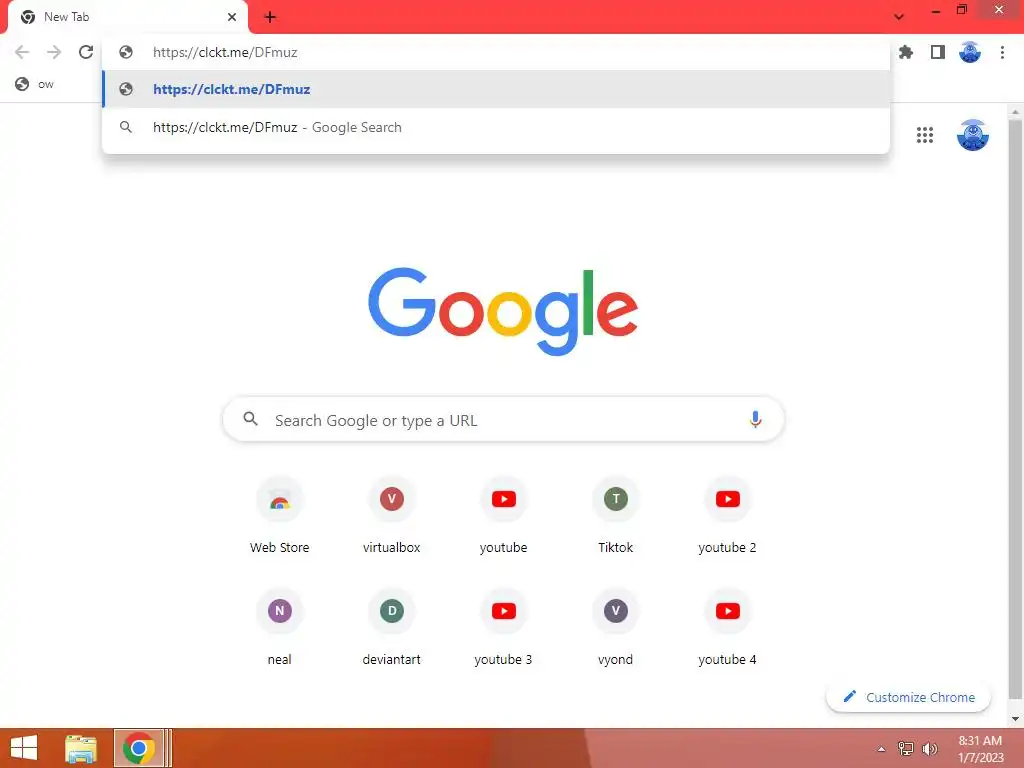Open the Web Store shortcut
1024x768 pixels.
(280, 517)
